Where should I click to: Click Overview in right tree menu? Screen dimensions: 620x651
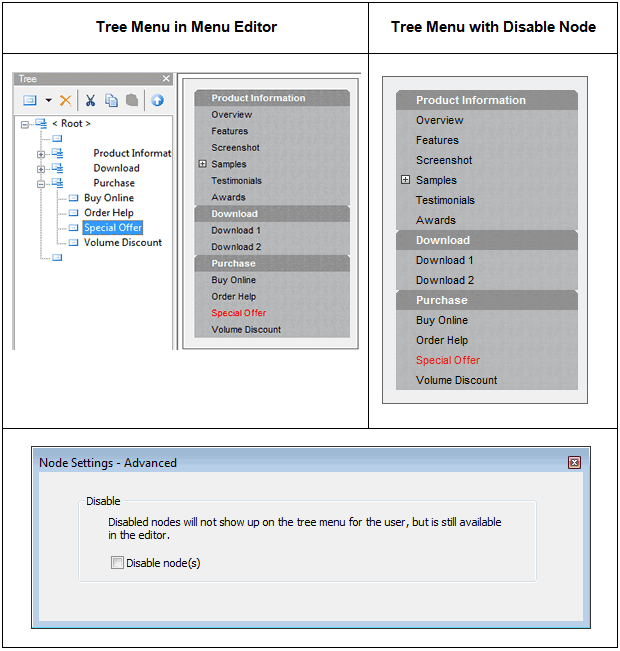pyautogui.click(x=440, y=120)
